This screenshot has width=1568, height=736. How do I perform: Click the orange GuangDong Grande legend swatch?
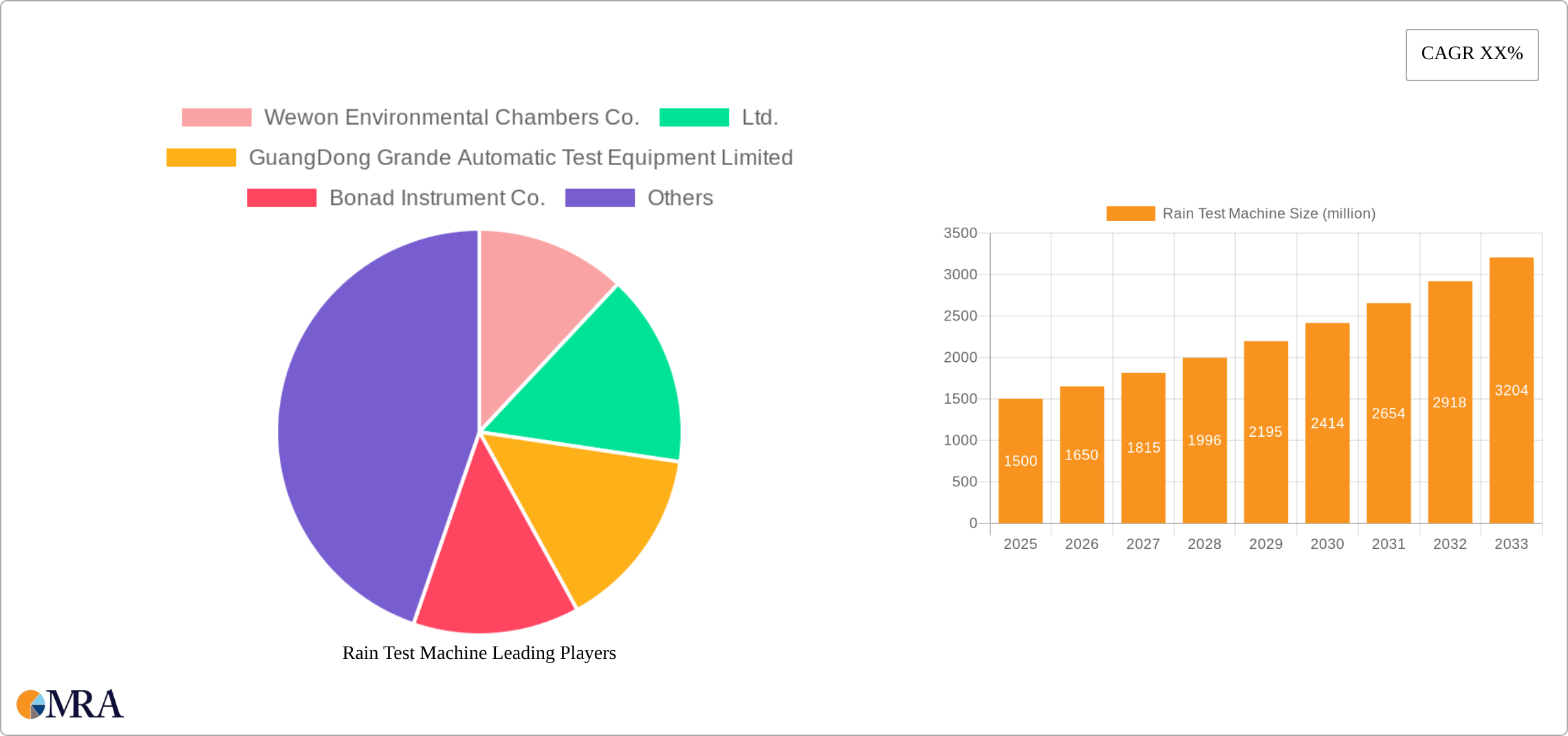pos(202,158)
